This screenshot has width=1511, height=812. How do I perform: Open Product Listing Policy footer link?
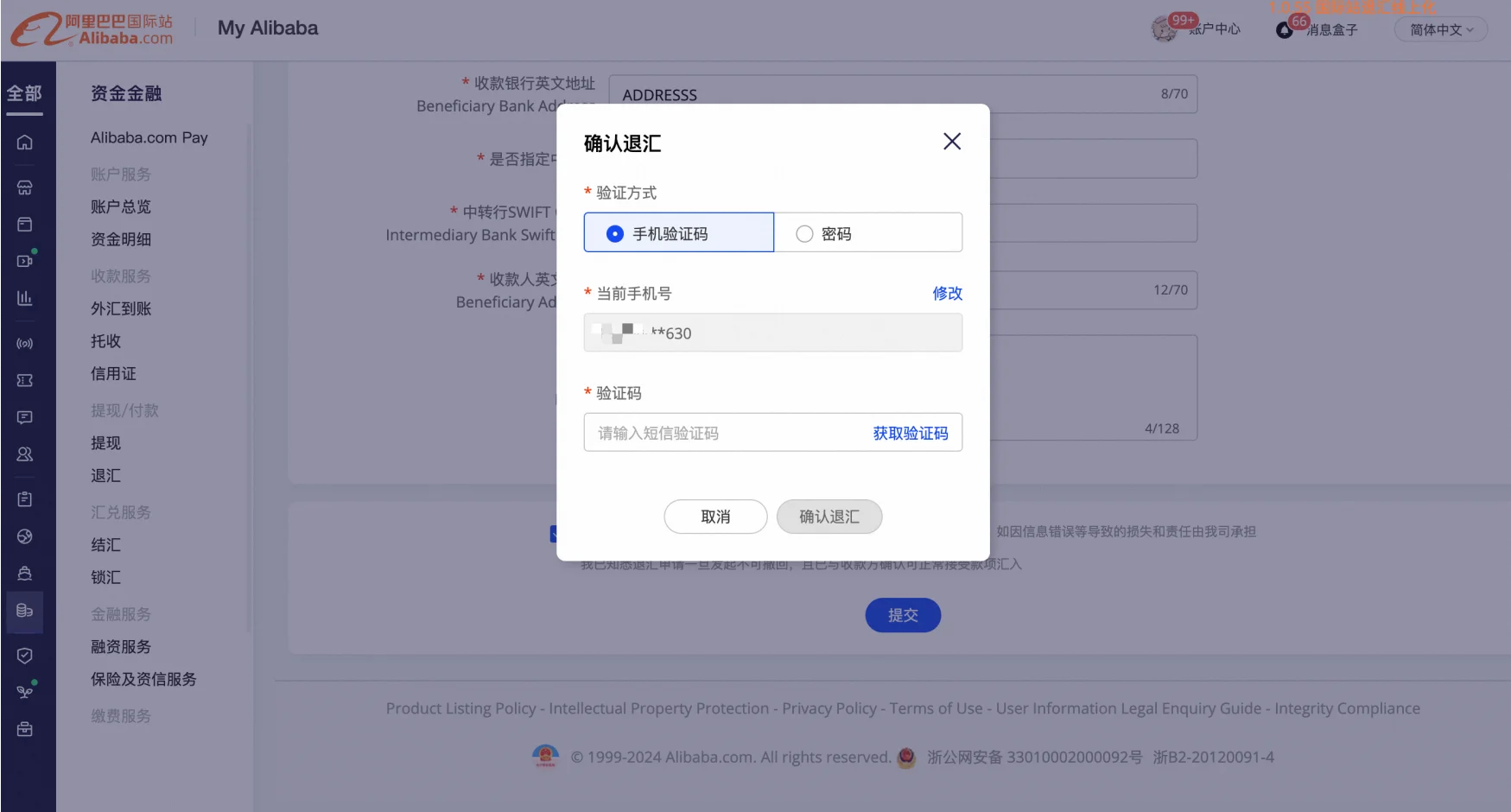[x=460, y=708]
